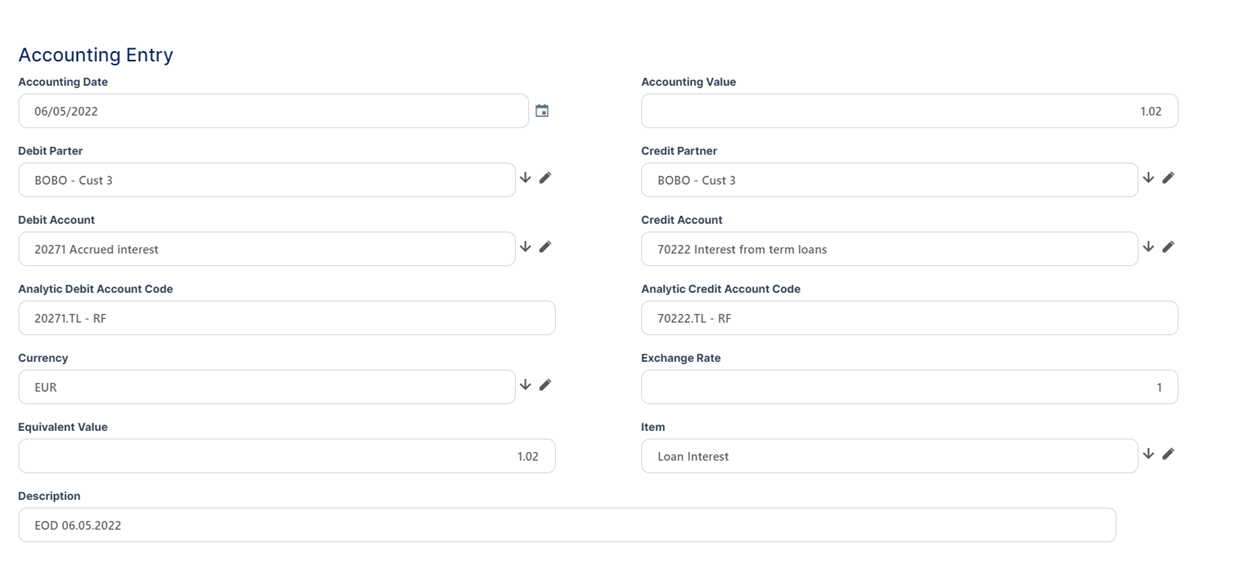Viewport: 1240px width, 577px height.
Task: Edit the Item using the pencil icon
Action: tap(1168, 454)
